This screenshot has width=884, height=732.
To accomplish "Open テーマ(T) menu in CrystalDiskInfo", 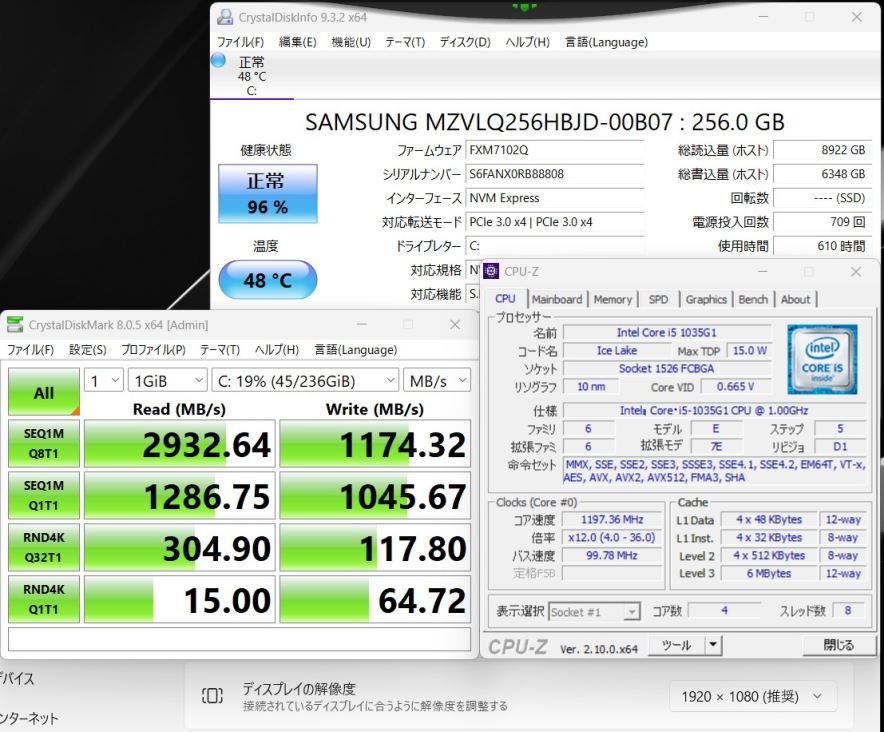I will coord(405,42).
